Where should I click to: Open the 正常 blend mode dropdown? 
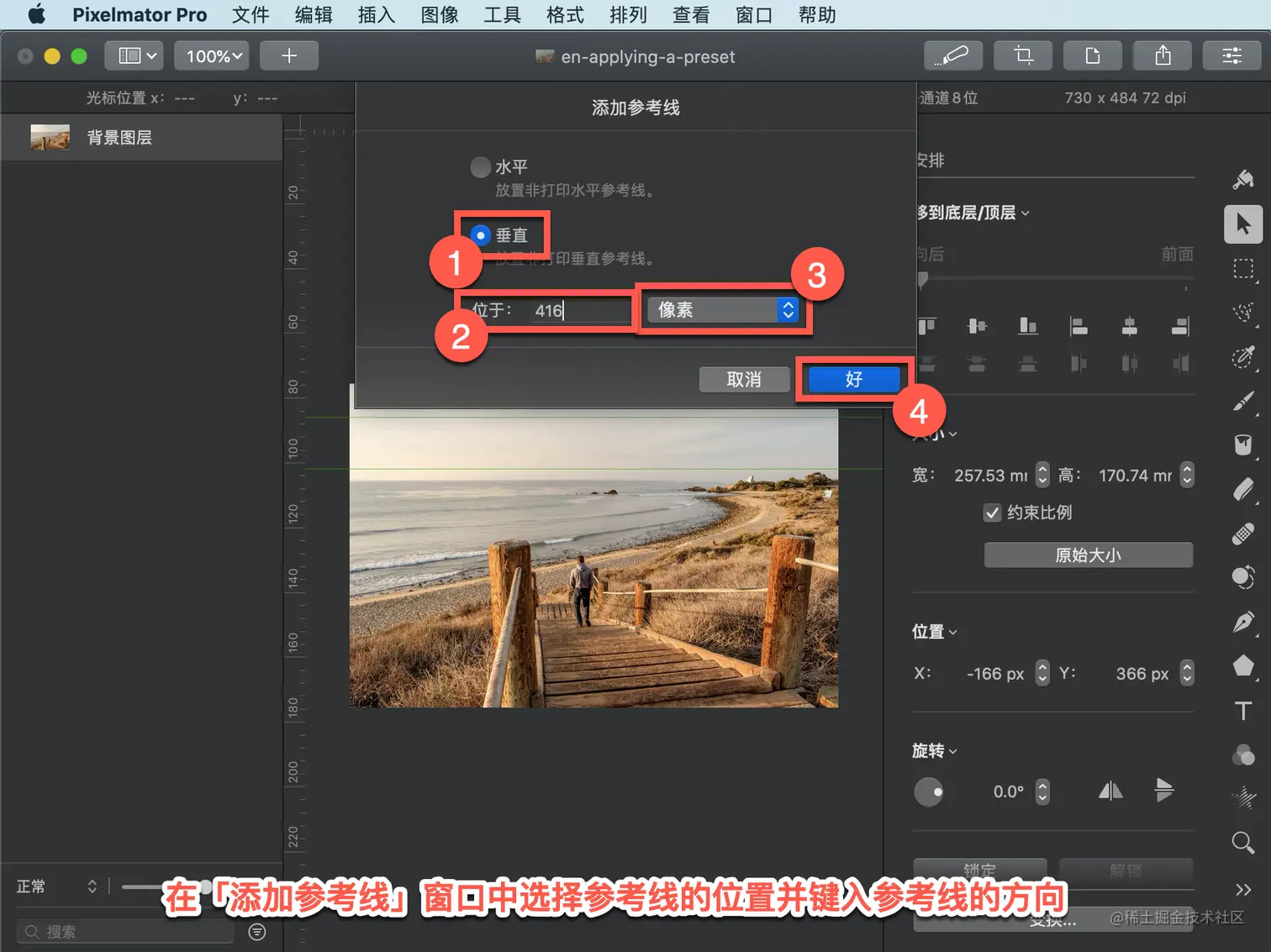click(x=57, y=886)
